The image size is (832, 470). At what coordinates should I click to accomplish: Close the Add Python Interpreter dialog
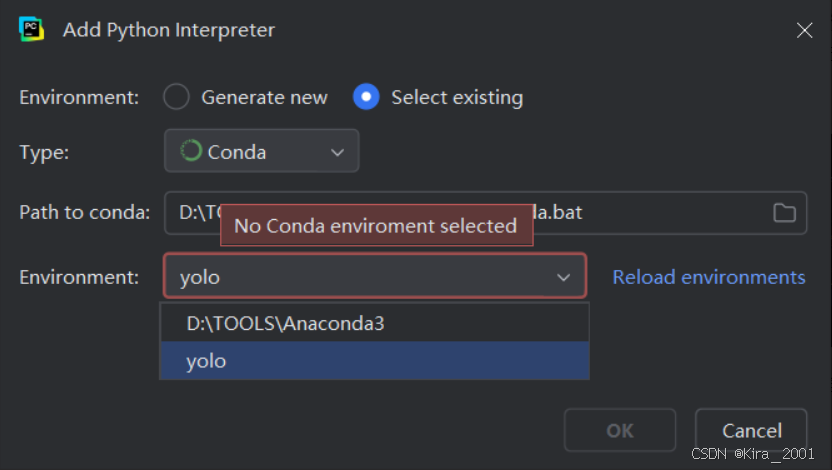coord(804,30)
